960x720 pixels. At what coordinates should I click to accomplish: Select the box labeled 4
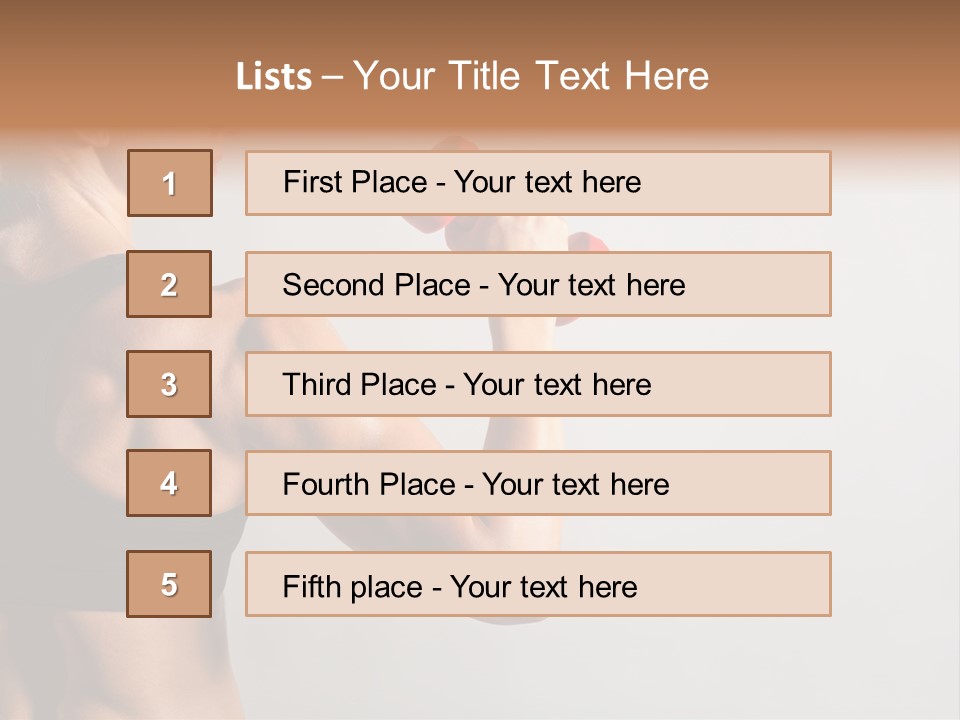(169, 483)
